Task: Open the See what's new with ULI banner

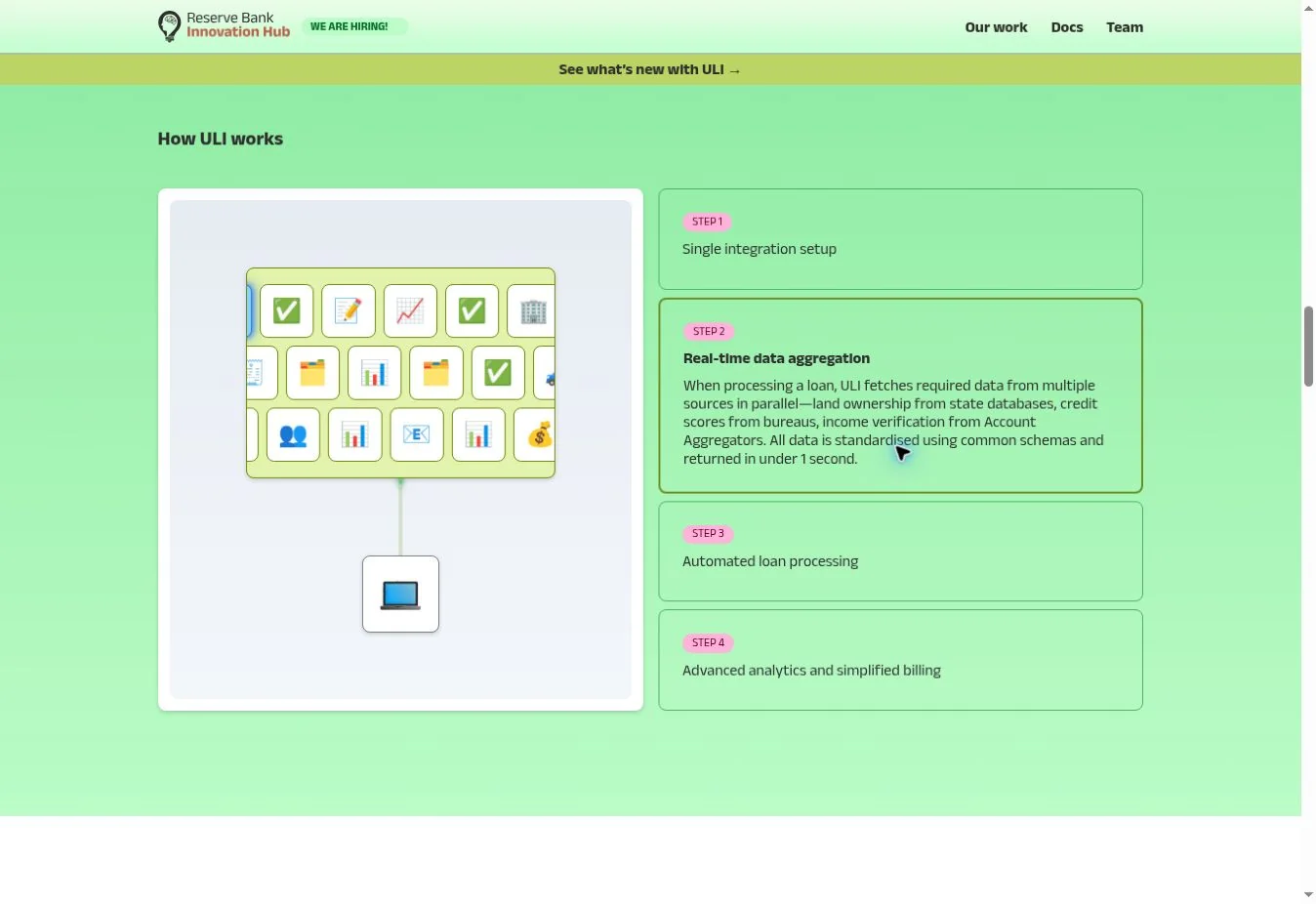Action: [650, 69]
